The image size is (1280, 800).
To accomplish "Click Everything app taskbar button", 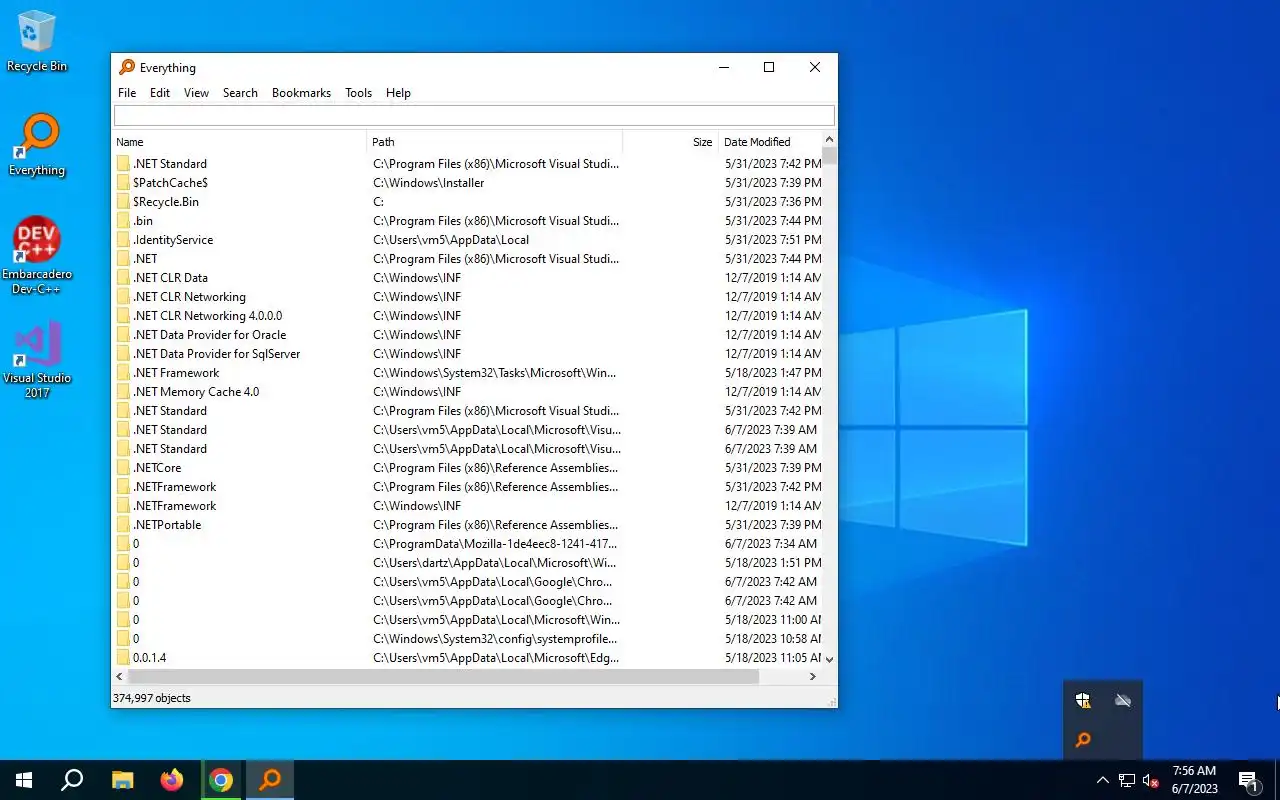I will pyautogui.click(x=270, y=780).
